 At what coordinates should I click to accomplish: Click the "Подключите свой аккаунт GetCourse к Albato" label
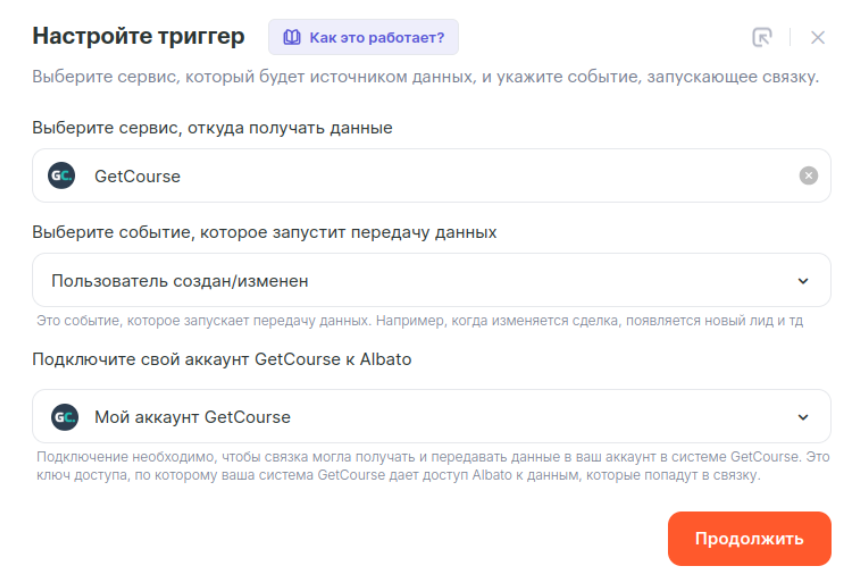[x=221, y=359]
